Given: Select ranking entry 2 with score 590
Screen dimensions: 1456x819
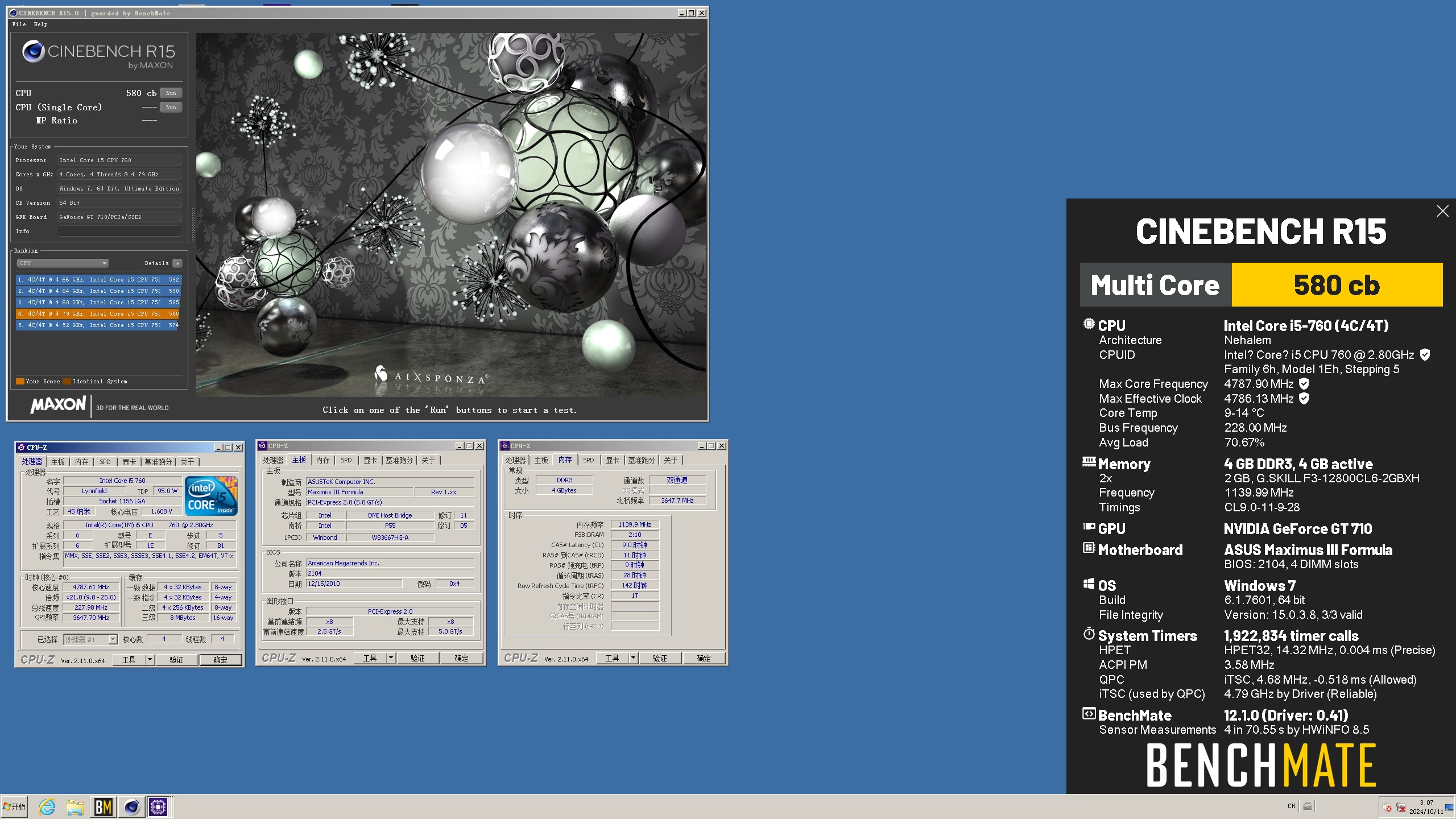Looking at the screenshot, I should coord(98,291).
